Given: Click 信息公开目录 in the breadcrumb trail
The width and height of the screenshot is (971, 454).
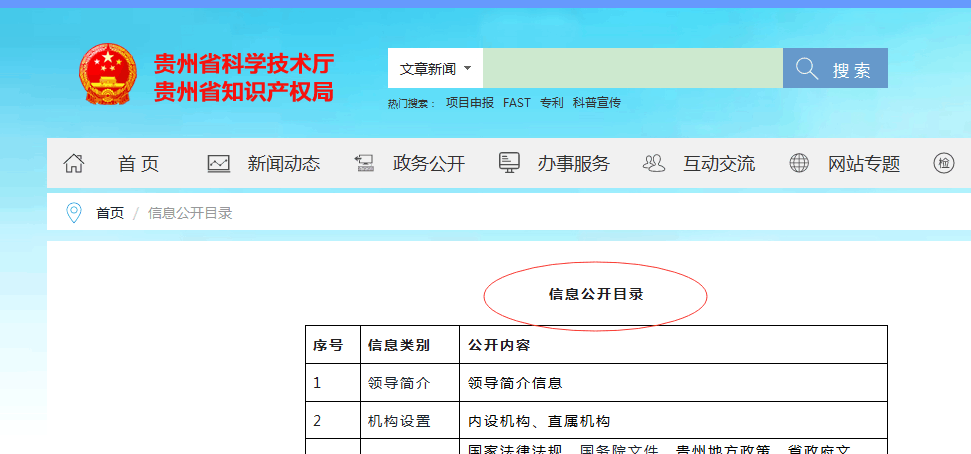Looking at the screenshot, I should (190, 213).
